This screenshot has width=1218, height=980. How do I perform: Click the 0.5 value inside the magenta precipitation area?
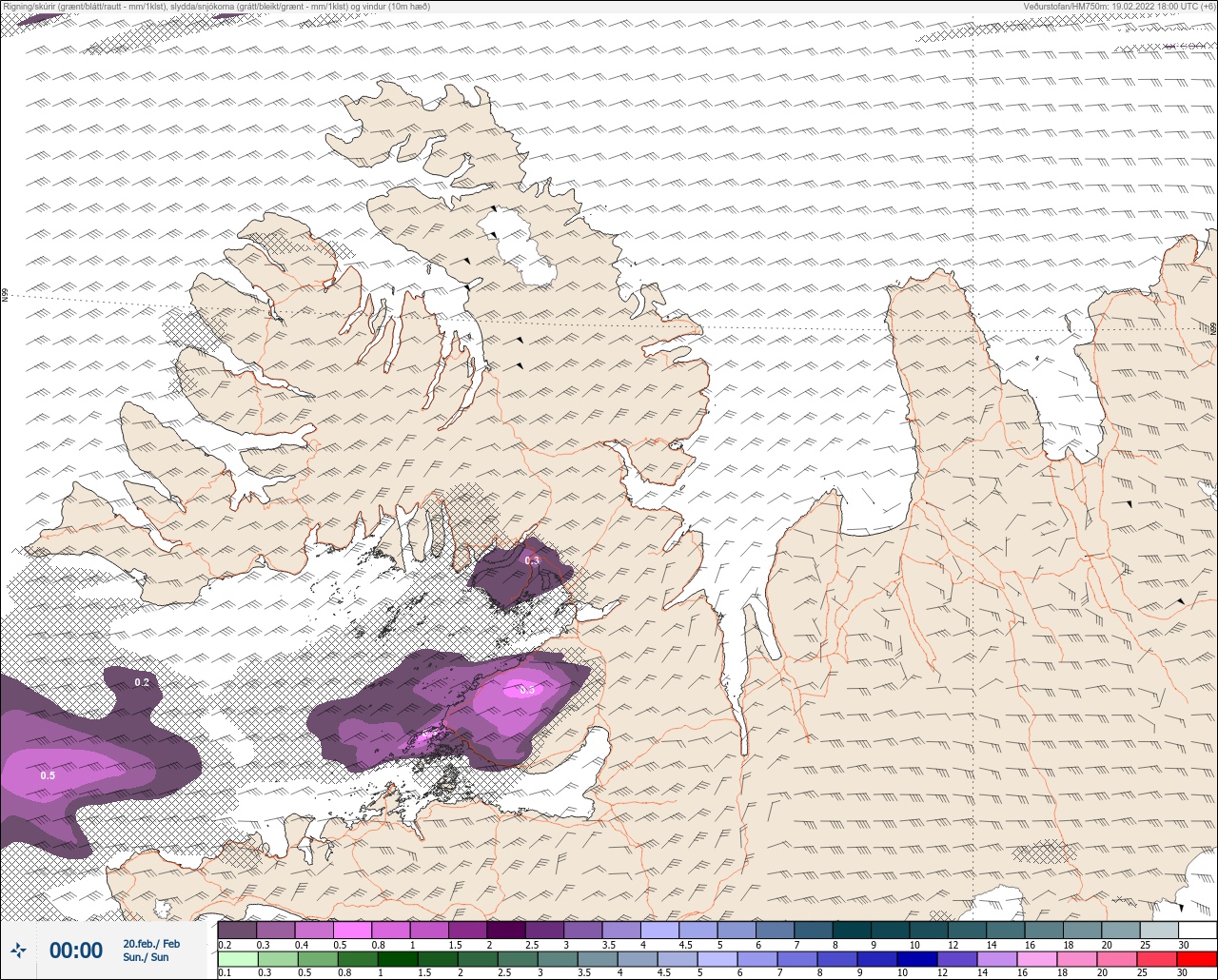click(x=48, y=775)
